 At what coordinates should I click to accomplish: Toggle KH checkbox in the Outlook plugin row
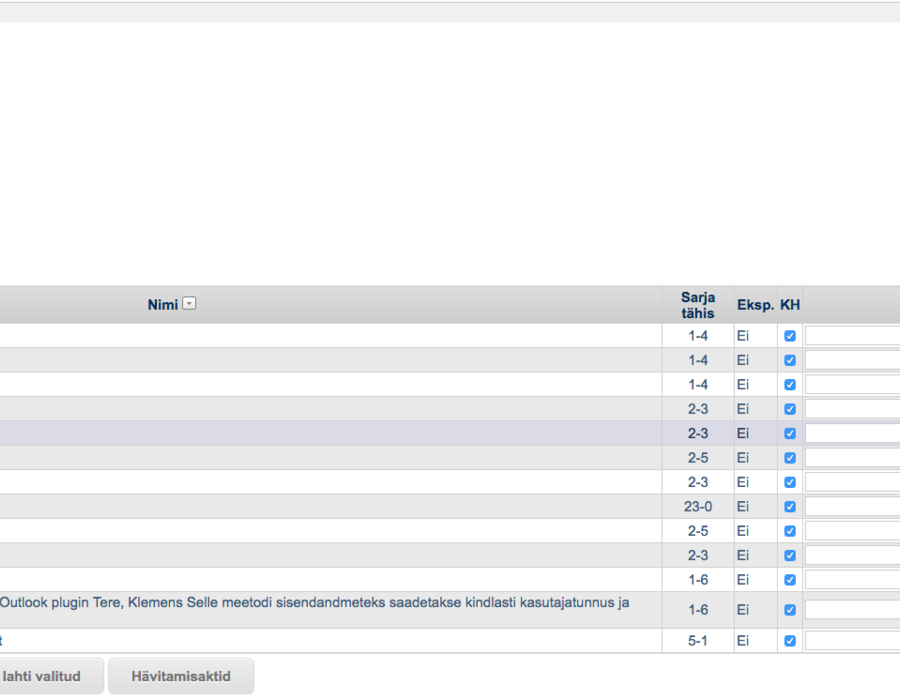pos(790,609)
